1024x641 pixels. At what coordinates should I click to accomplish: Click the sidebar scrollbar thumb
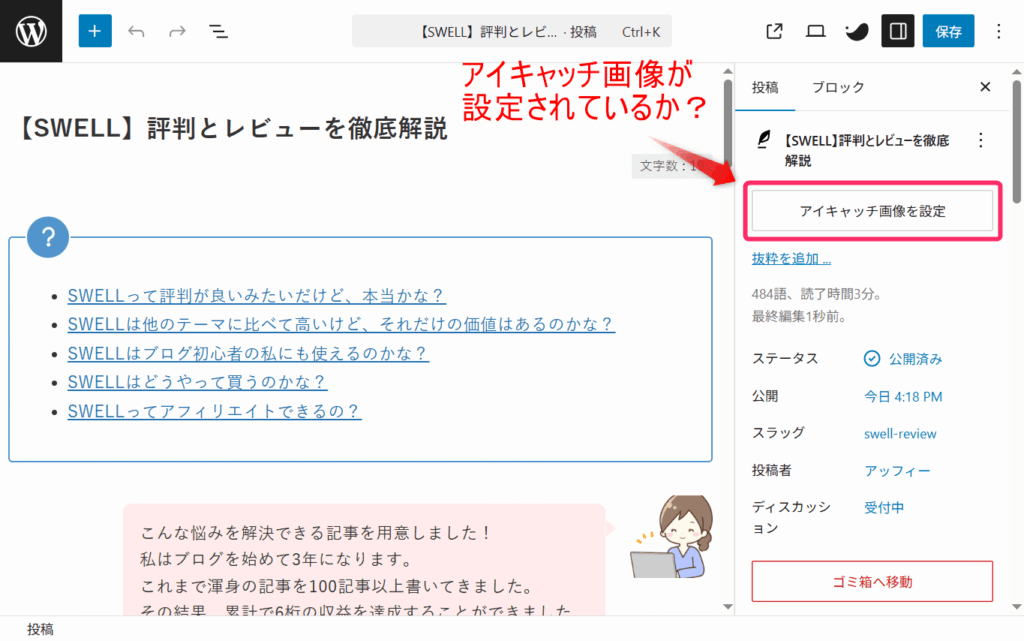click(x=1017, y=141)
